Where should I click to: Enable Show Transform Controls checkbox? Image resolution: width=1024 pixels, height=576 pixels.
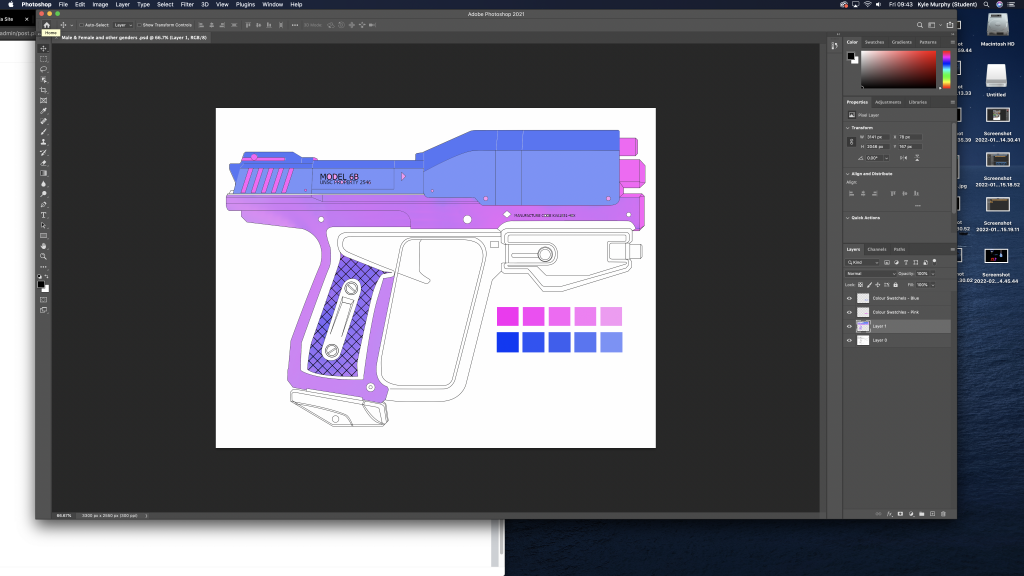tap(139, 25)
